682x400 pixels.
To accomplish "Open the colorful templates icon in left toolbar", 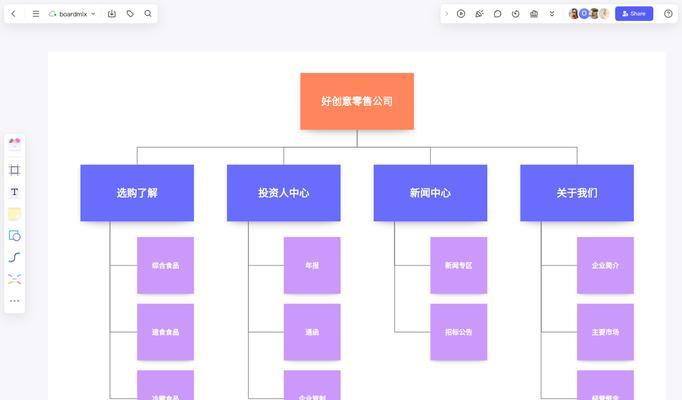I will pyautogui.click(x=14, y=143).
